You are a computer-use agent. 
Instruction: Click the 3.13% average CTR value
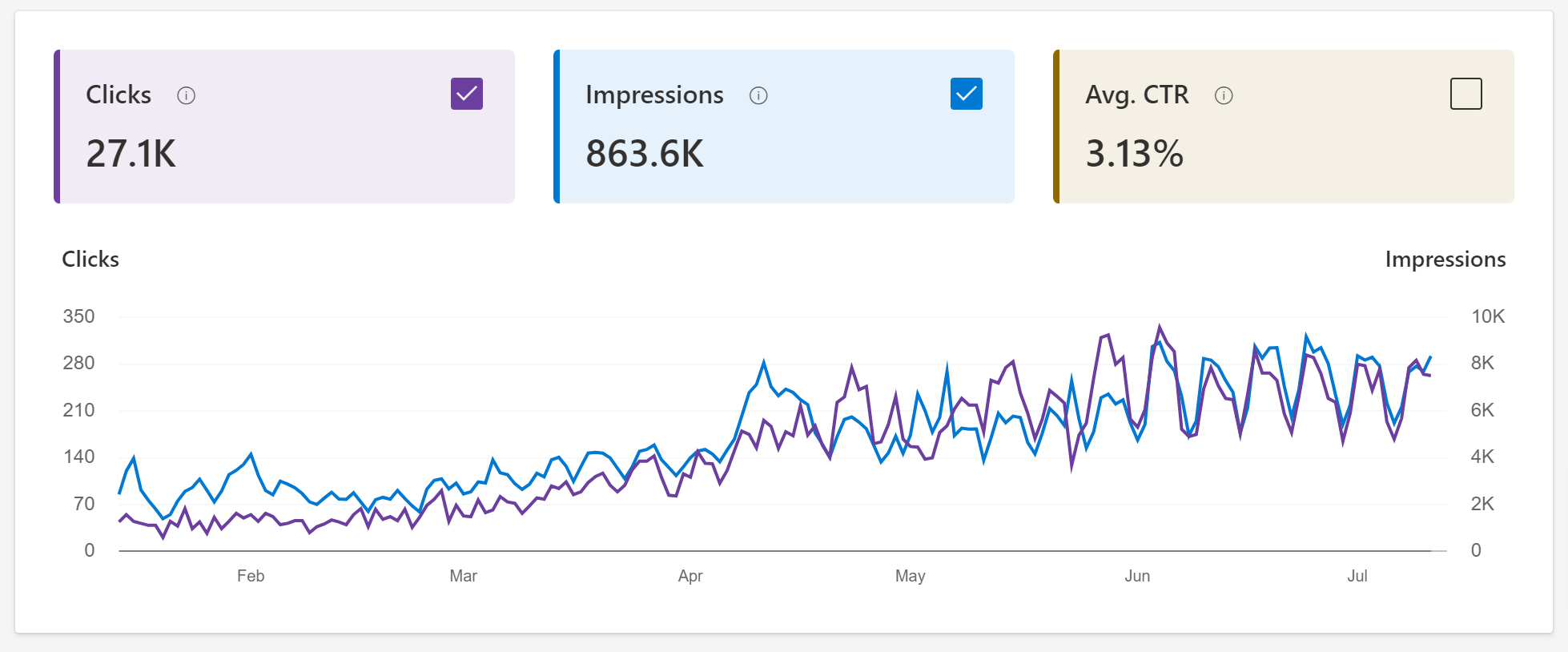[1134, 153]
